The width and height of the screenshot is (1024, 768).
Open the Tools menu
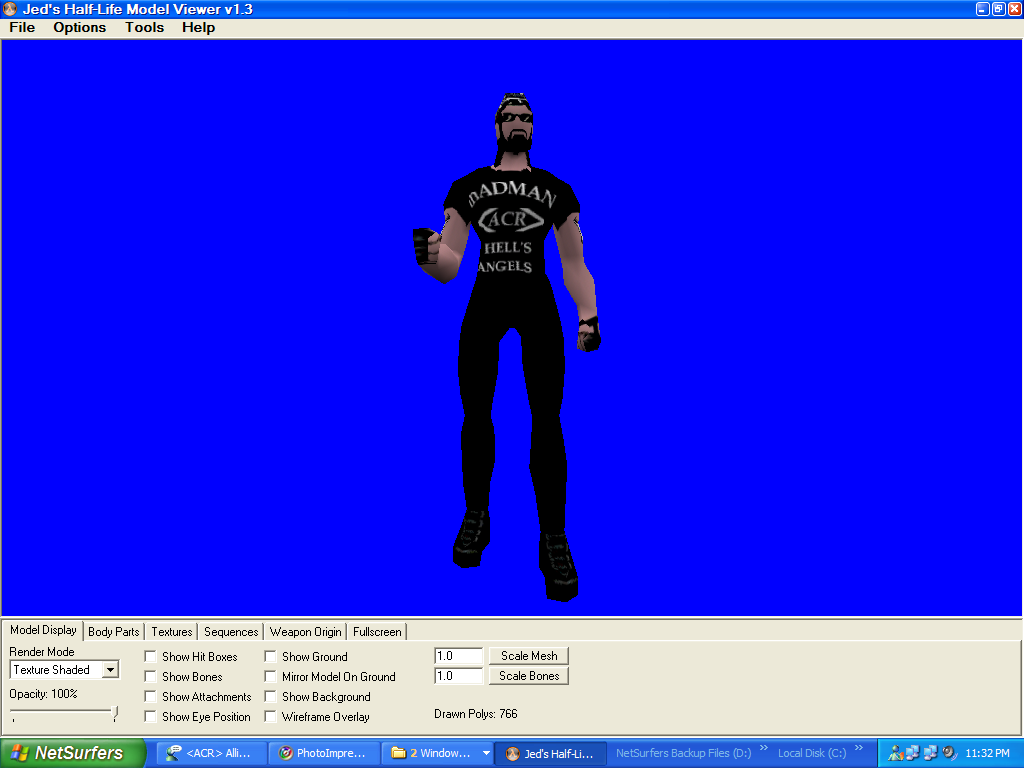[x=144, y=27]
